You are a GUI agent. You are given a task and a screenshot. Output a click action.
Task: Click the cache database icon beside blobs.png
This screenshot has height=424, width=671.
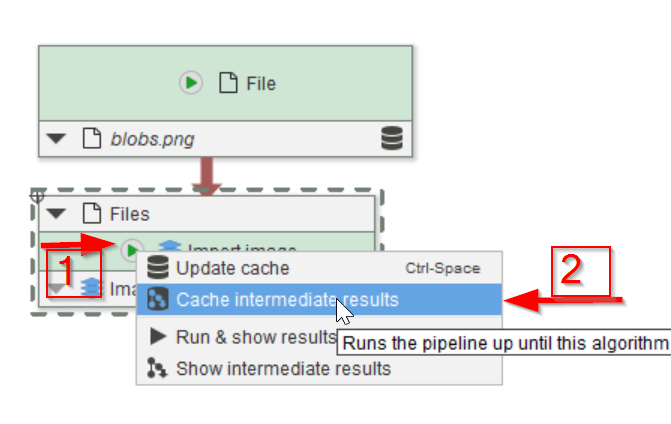pos(392,139)
